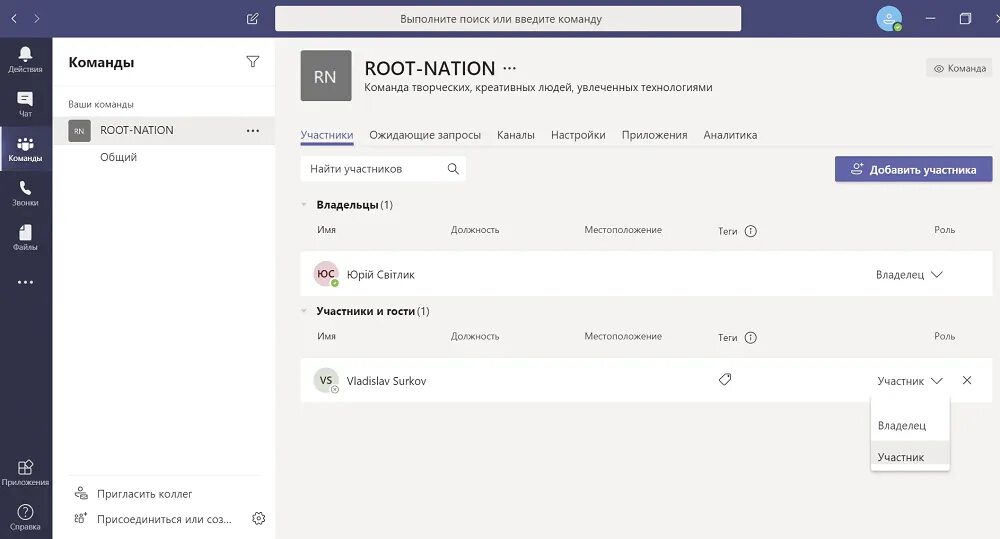Switch to the Участники tab
This screenshot has height=539, width=1000.
(x=327, y=135)
